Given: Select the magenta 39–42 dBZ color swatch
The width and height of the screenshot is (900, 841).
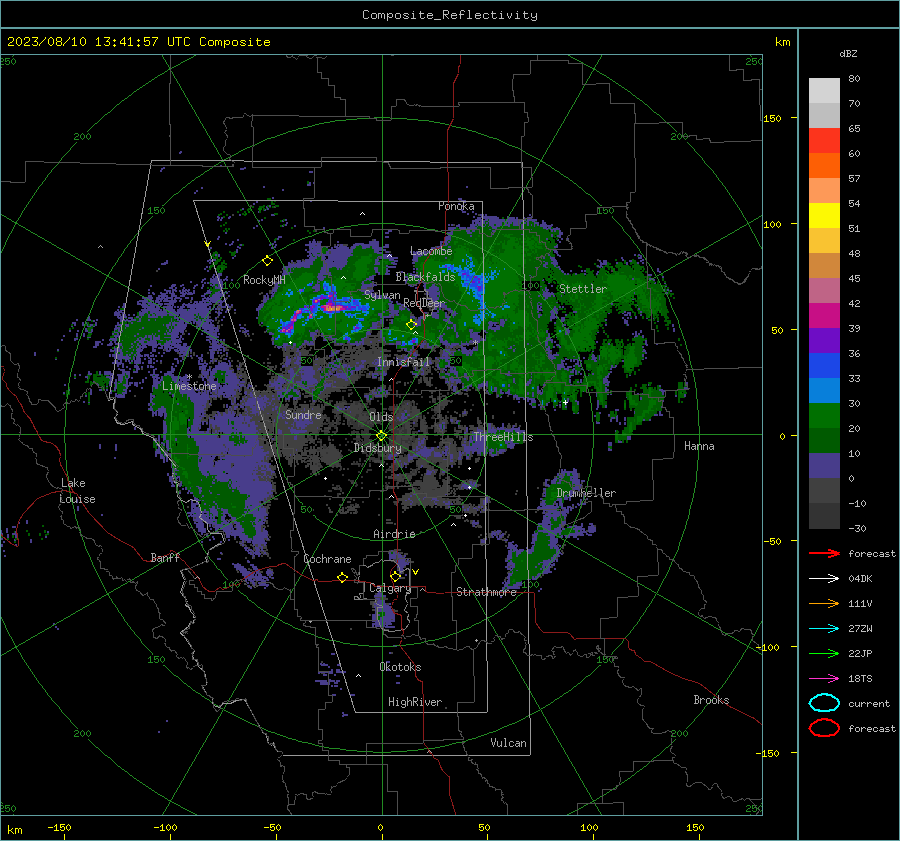Looking at the screenshot, I should (x=824, y=315).
